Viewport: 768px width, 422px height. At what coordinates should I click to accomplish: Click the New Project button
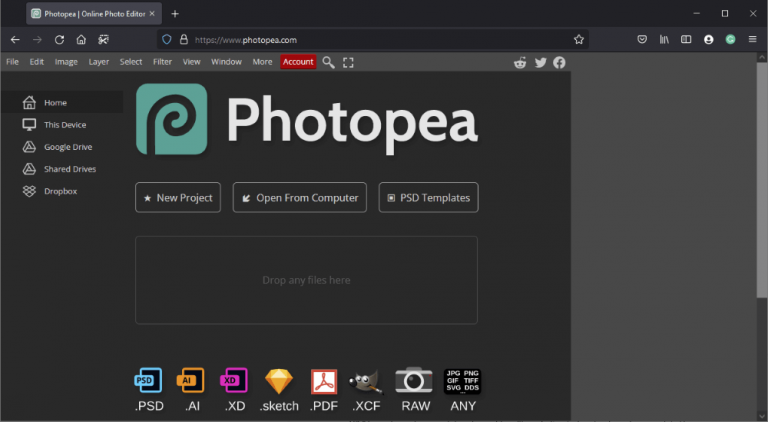coord(178,197)
